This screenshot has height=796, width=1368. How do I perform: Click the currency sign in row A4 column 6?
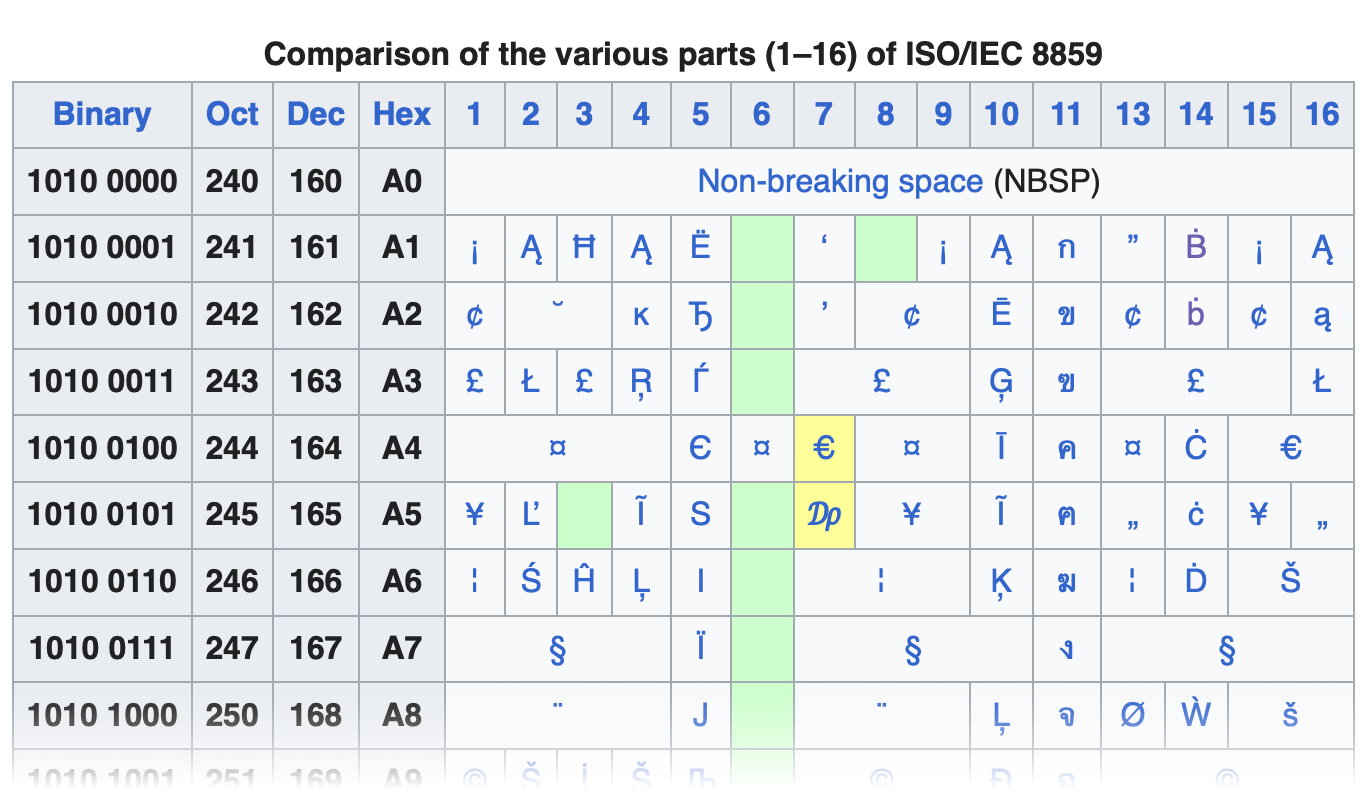(761, 448)
